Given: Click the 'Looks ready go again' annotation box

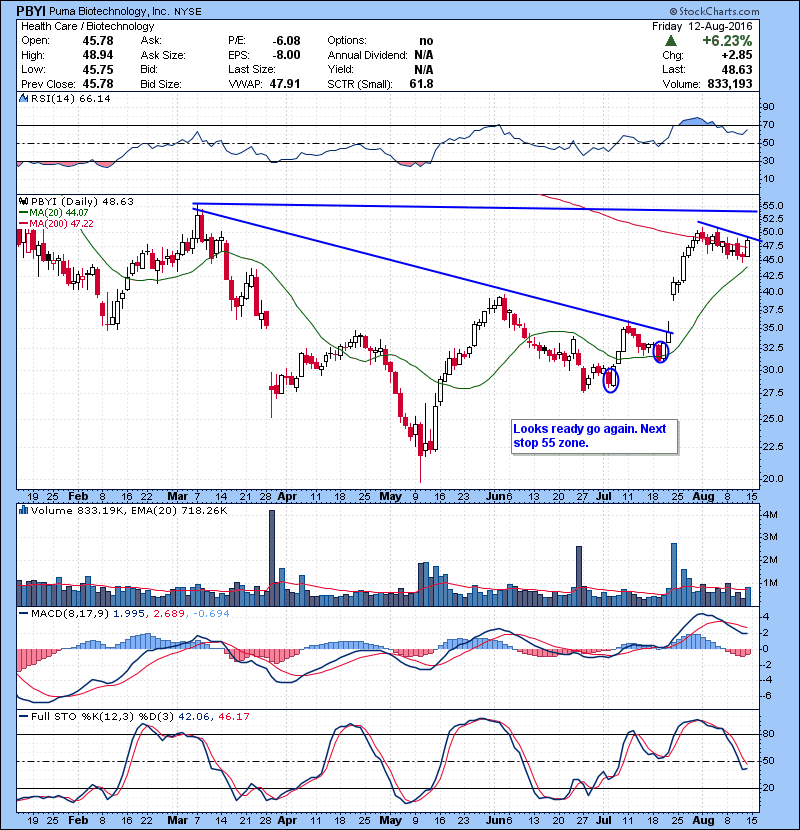Looking at the screenshot, I should click(x=595, y=436).
